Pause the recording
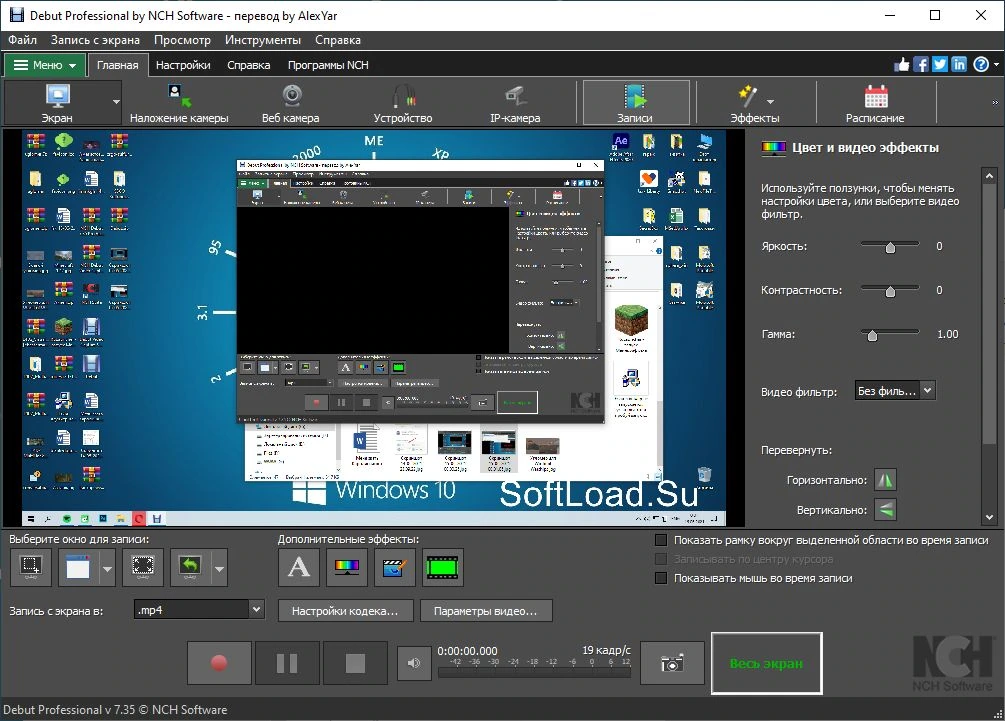1005x721 pixels. pos(287,663)
